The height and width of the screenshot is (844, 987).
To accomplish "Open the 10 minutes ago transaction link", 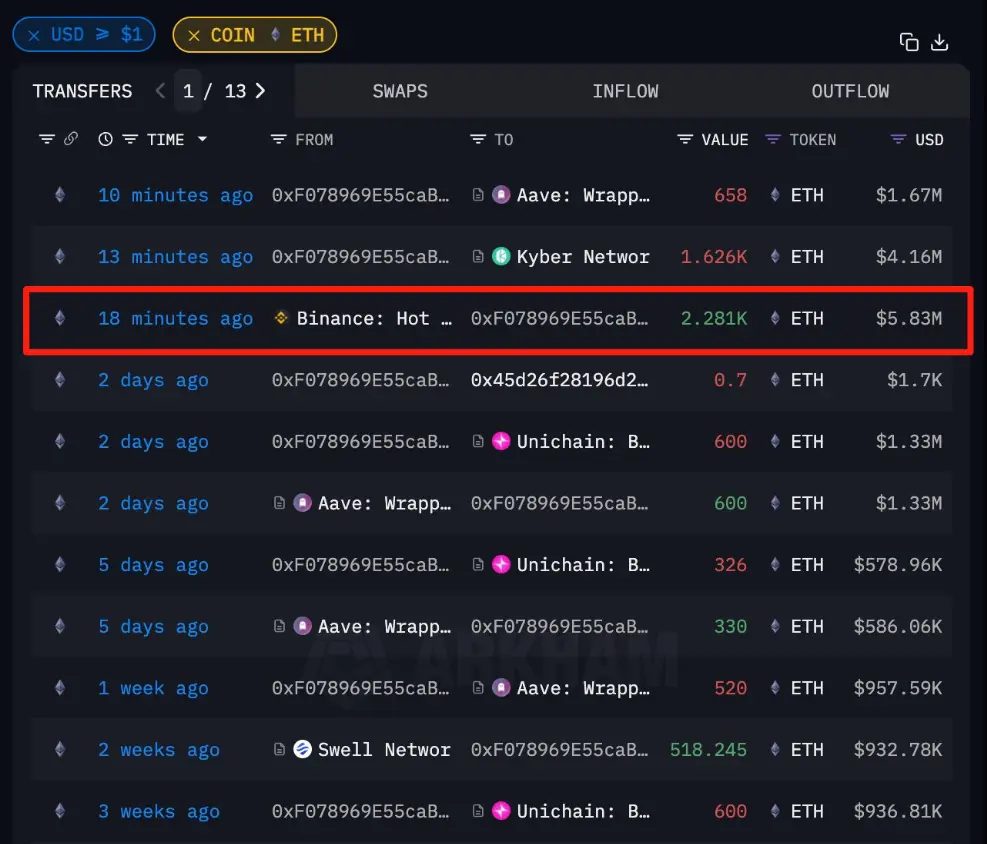I will point(176,195).
